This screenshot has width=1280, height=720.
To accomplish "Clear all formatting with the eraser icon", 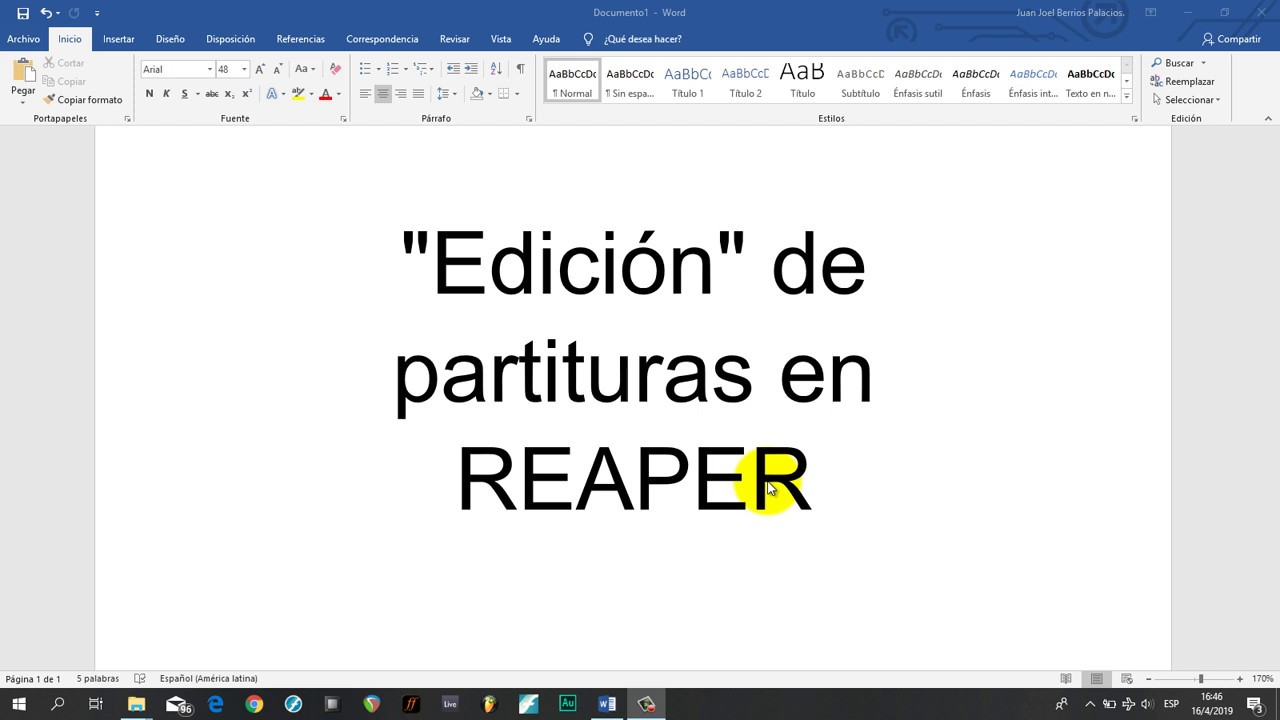I will click(335, 69).
